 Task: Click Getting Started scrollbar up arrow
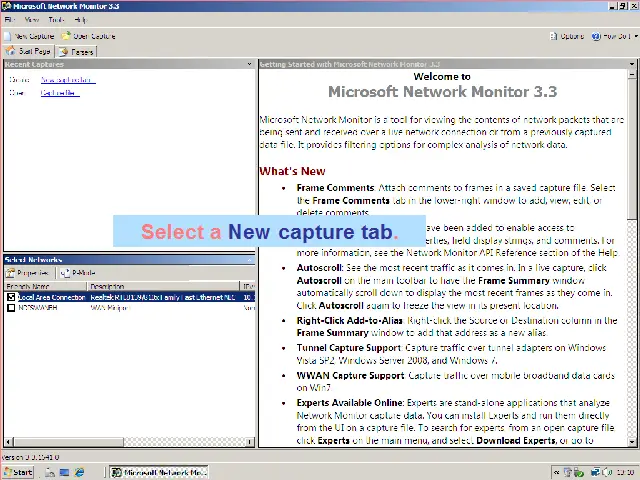click(x=632, y=74)
